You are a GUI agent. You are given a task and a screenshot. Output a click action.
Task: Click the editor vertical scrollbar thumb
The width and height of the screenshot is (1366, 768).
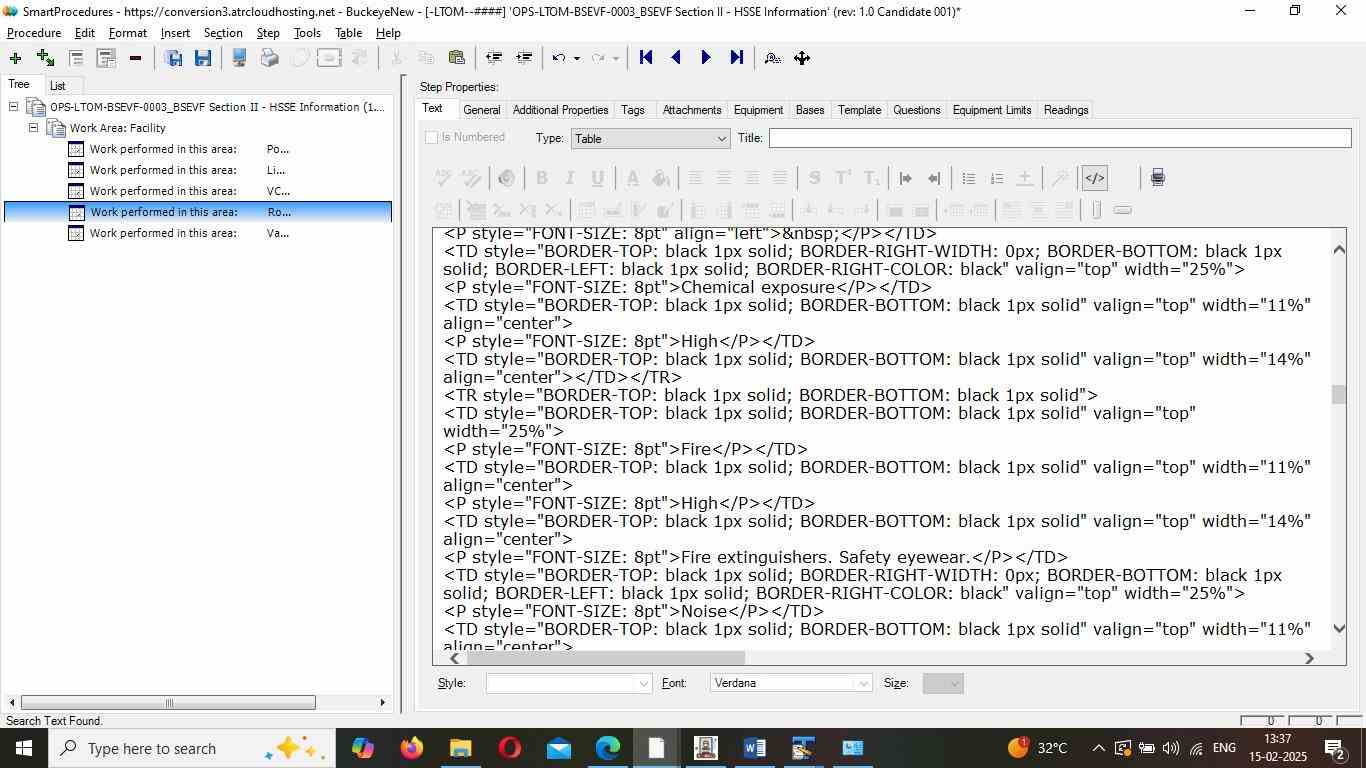tap(1339, 395)
